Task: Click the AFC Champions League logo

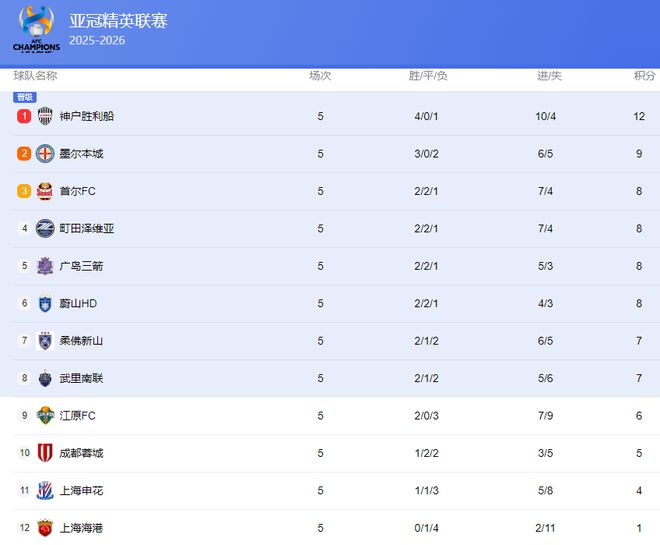Action: [x=36, y=30]
